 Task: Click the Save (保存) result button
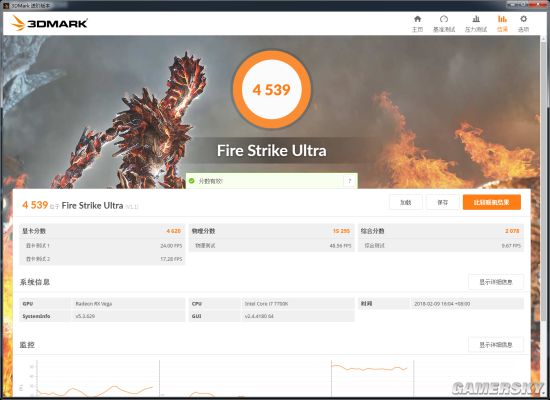(x=442, y=202)
